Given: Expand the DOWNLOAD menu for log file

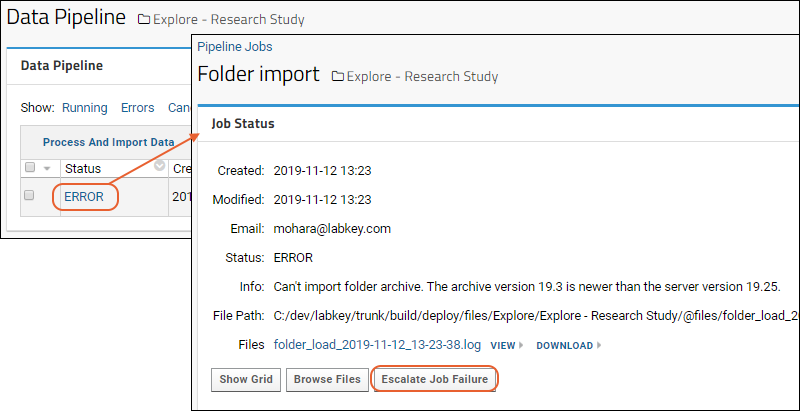Looking at the screenshot, I should pos(565,346).
